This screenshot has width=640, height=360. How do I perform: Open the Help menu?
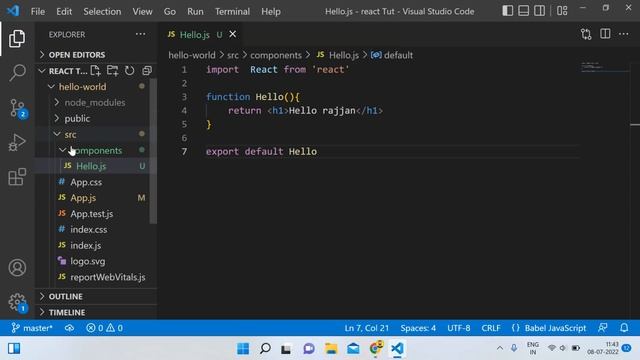271,11
